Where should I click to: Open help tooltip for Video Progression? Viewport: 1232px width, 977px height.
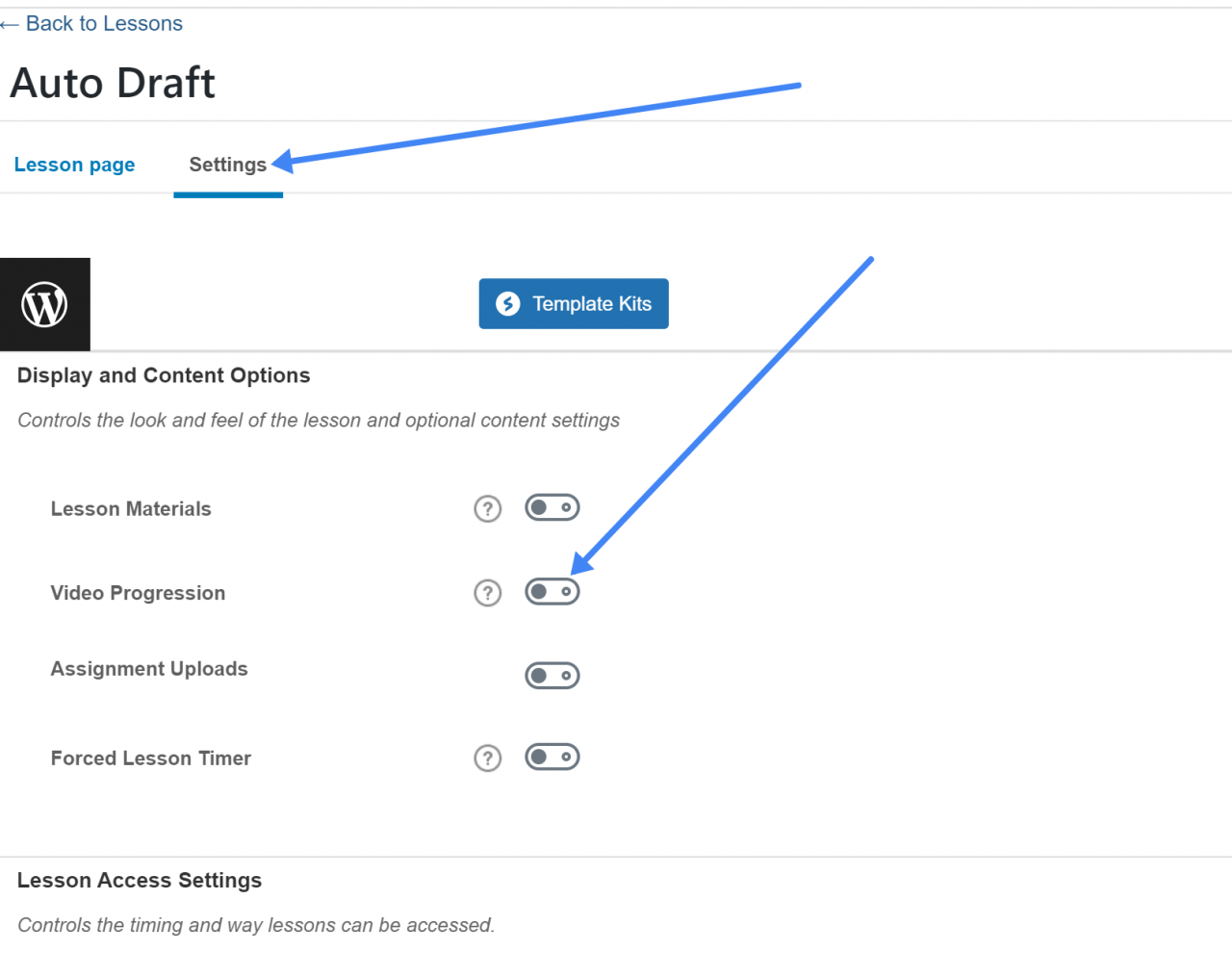(x=488, y=593)
